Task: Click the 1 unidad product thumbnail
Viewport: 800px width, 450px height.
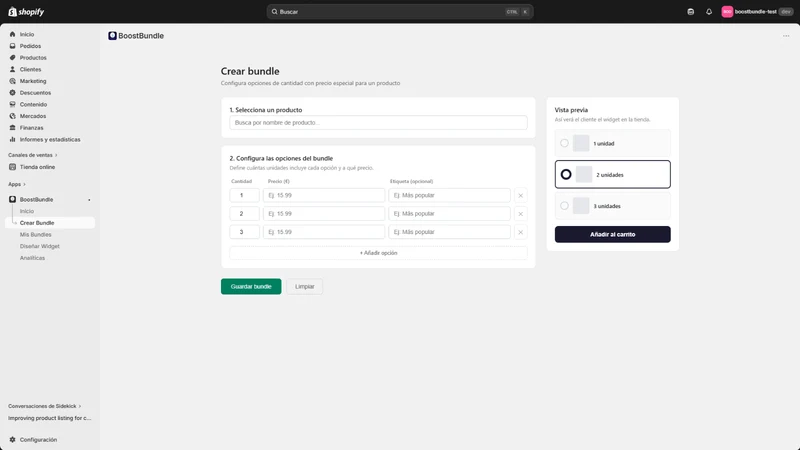Action: [581, 143]
